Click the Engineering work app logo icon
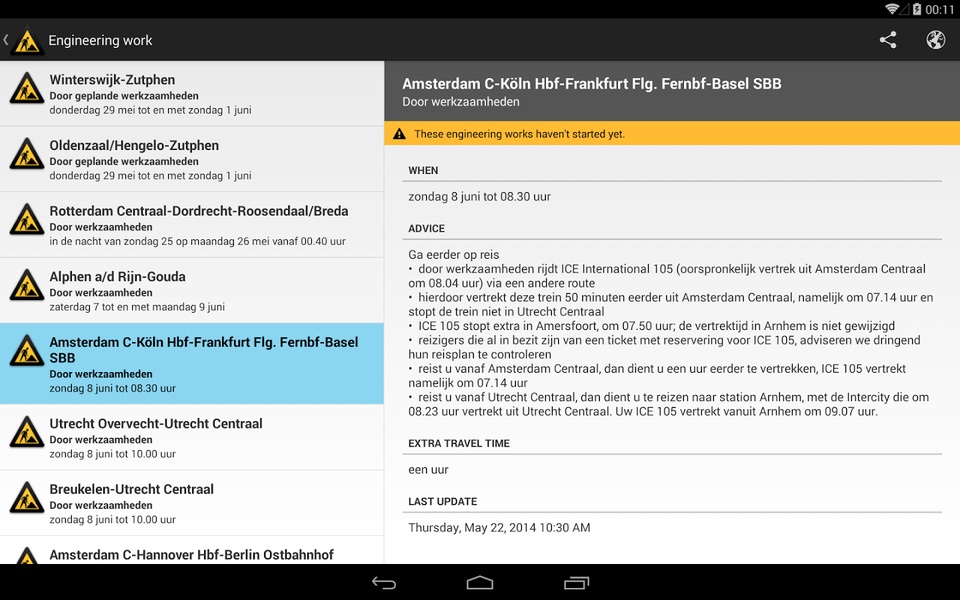 tap(27, 40)
